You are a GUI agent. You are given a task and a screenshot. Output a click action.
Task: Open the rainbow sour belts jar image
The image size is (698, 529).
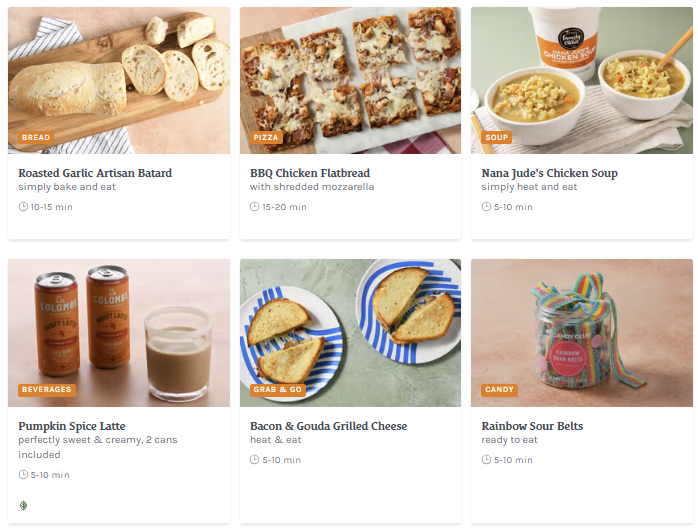pos(582,333)
